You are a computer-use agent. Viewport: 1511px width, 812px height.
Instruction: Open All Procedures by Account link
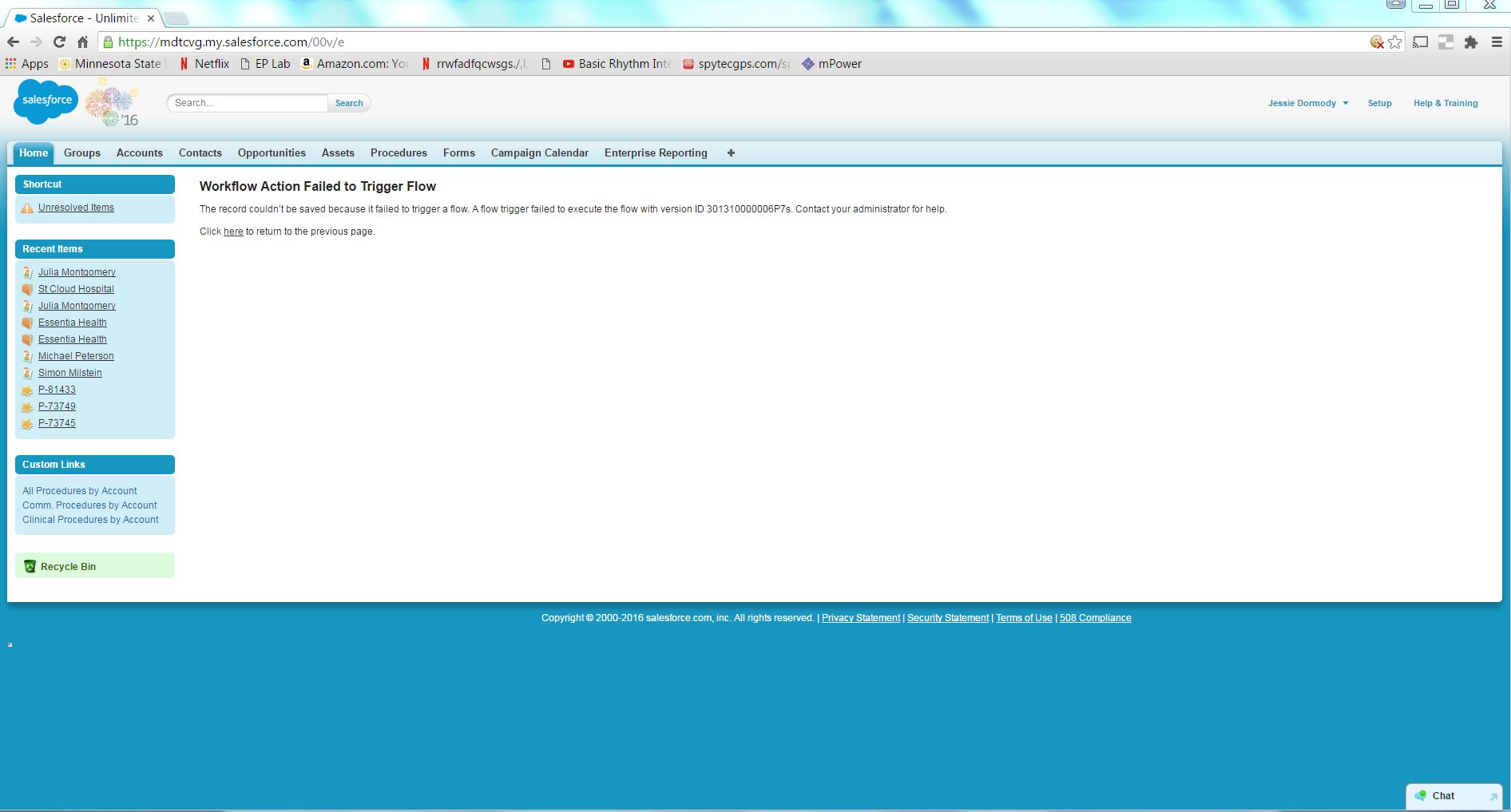(x=80, y=491)
